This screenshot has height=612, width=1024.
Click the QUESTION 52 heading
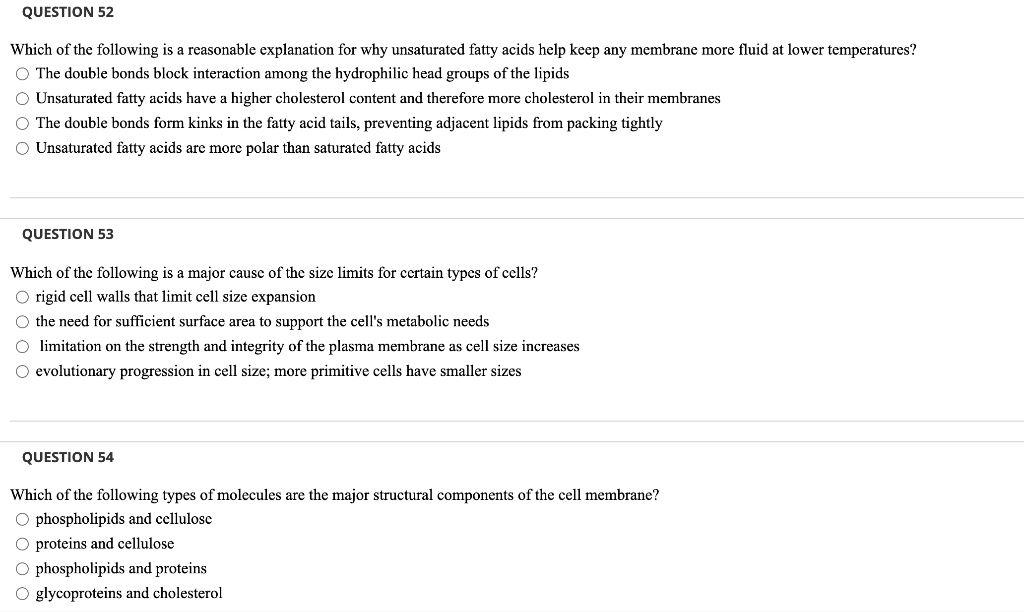(x=66, y=12)
